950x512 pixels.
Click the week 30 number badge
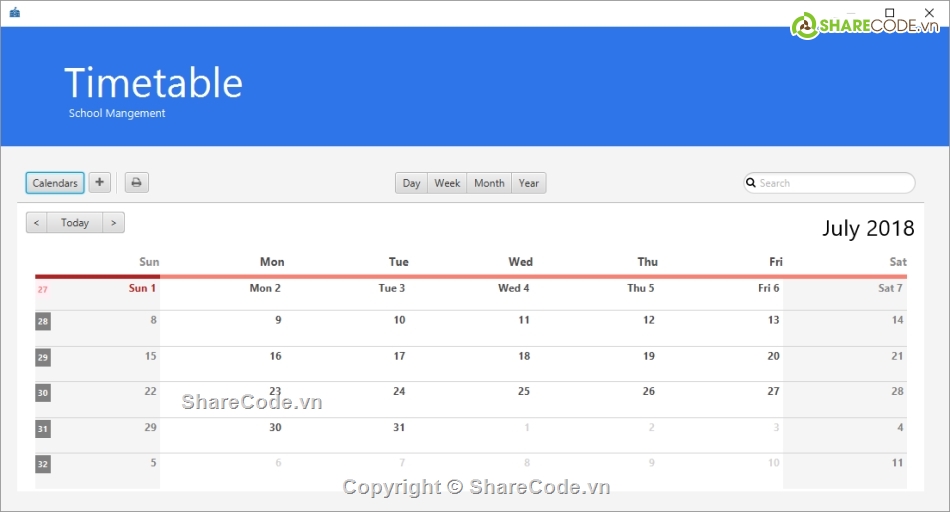tap(43, 393)
